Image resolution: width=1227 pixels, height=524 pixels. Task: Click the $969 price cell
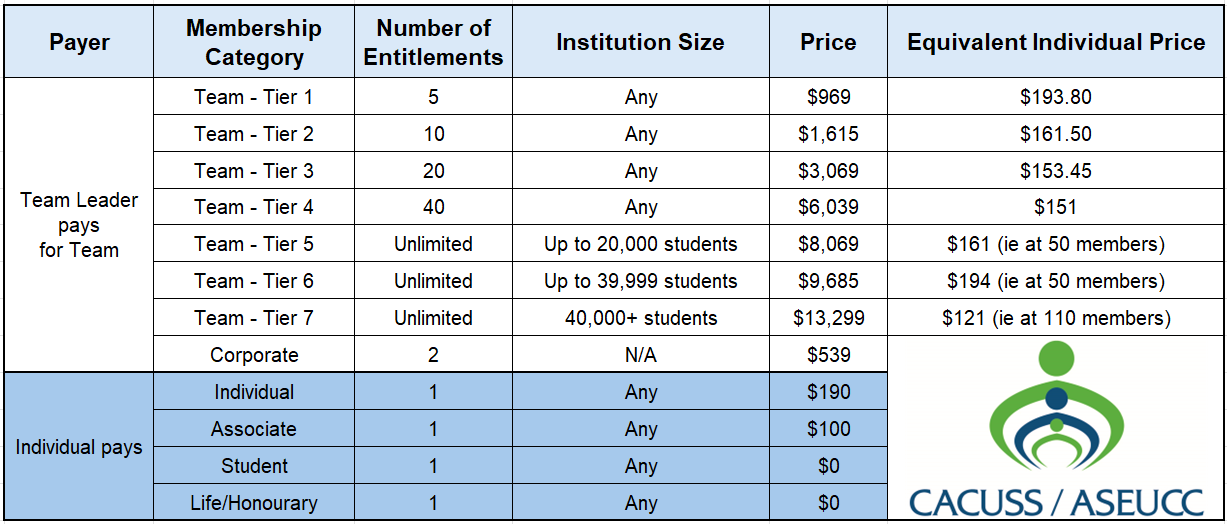tap(828, 98)
